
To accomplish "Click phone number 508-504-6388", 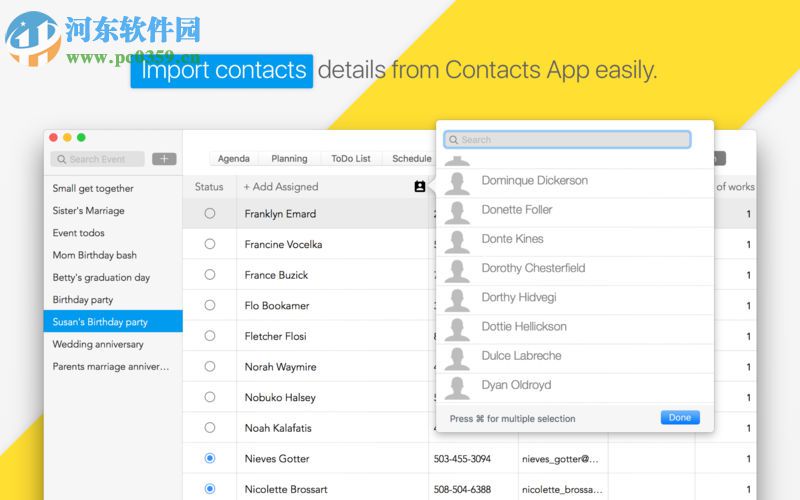I will tap(462, 489).
